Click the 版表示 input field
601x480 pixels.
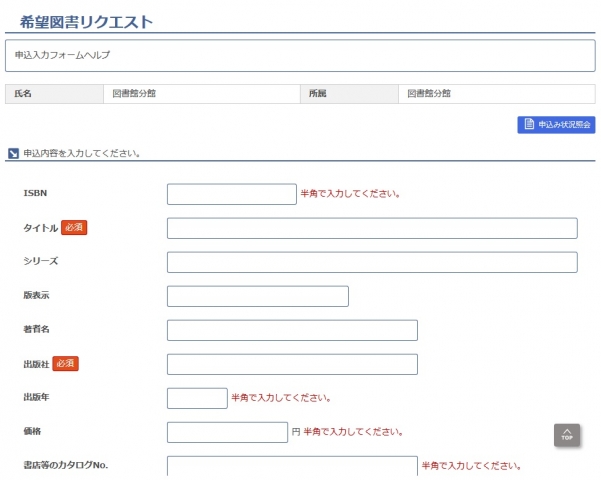pyautogui.click(x=257, y=296)
